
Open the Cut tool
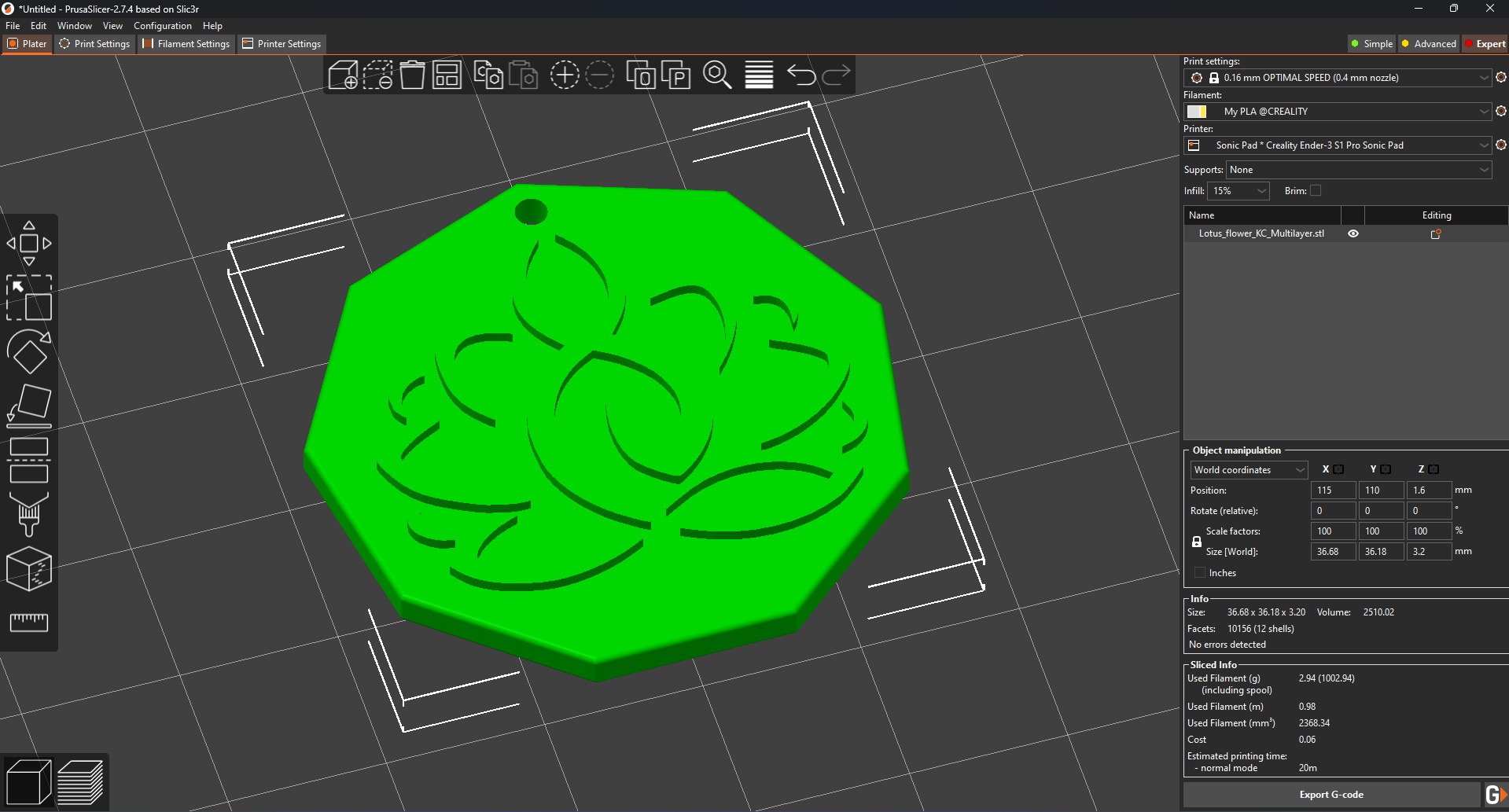tap(29, 460)
